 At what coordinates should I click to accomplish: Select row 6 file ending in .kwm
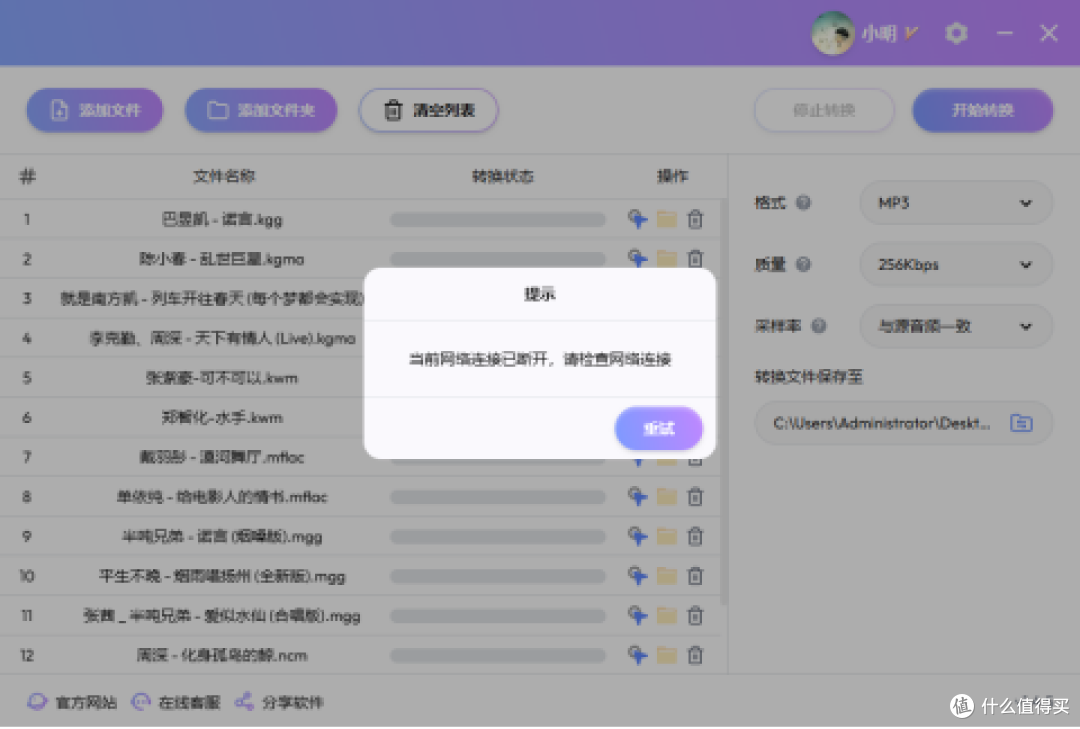point(222,418)
